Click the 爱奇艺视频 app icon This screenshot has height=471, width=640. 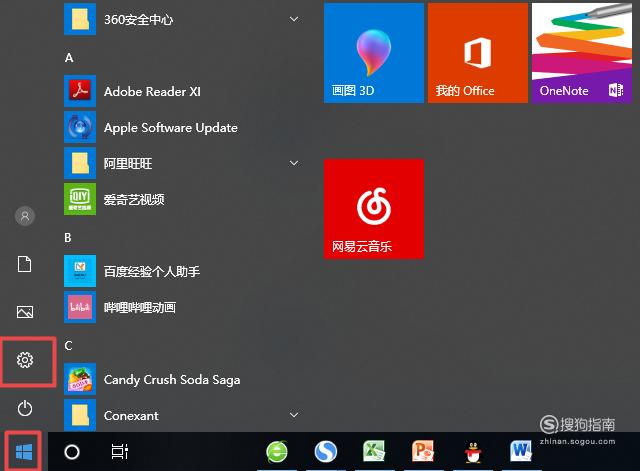click(80, 199)
